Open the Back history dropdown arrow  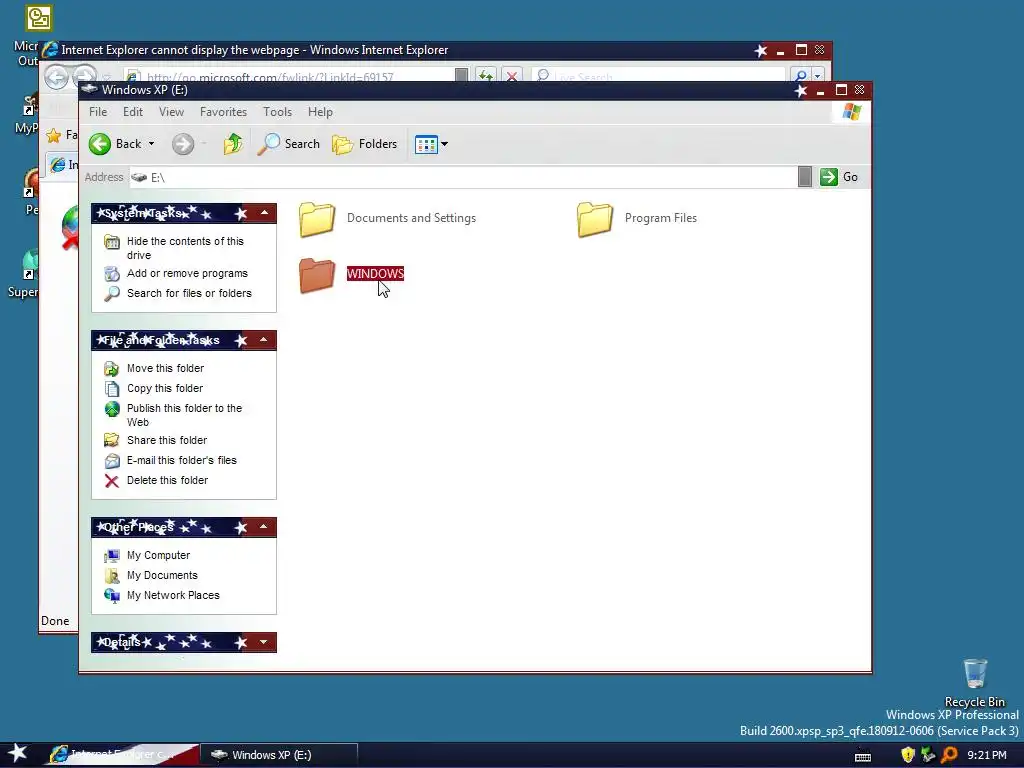152,144
